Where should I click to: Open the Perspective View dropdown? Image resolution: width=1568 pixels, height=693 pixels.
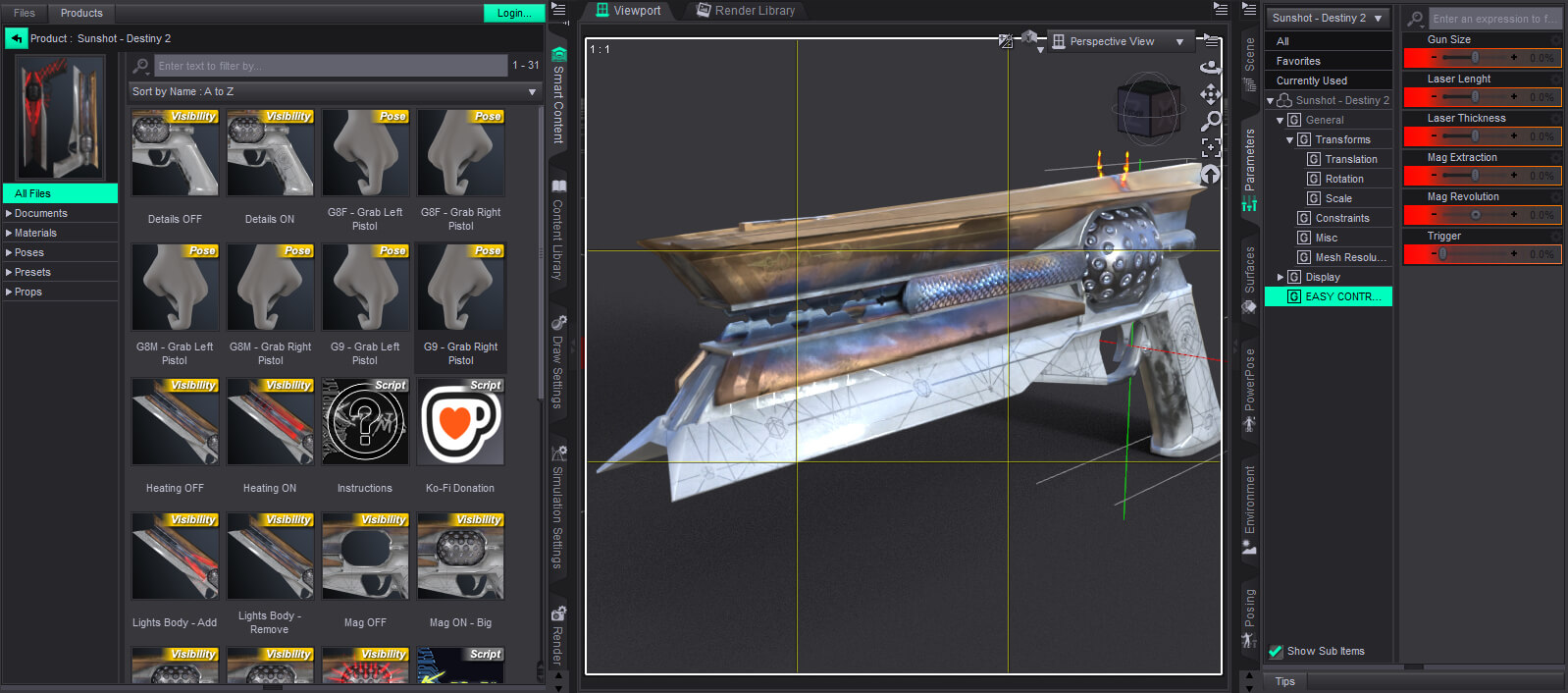click(1119, 41)
